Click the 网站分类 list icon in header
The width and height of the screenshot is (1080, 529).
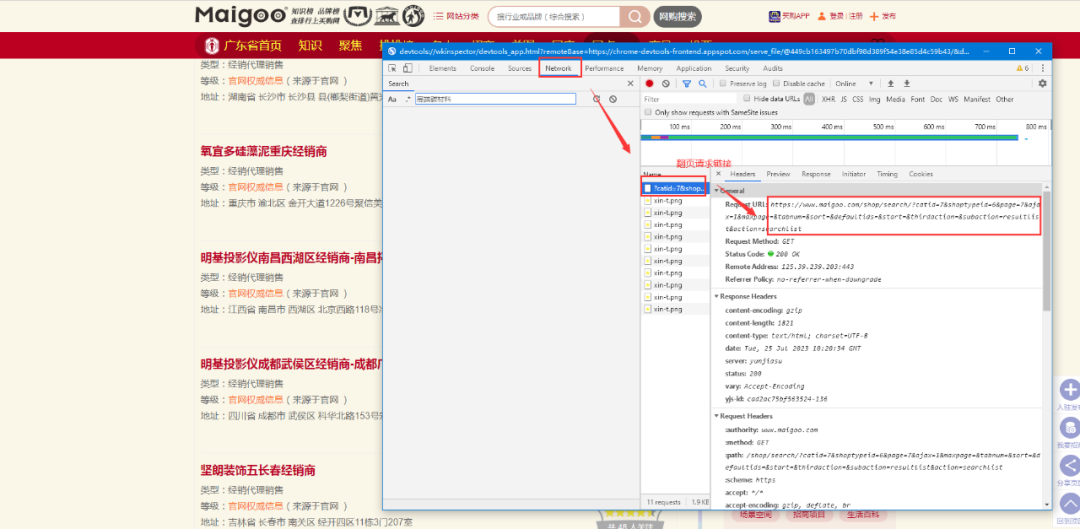coord(438,16)
